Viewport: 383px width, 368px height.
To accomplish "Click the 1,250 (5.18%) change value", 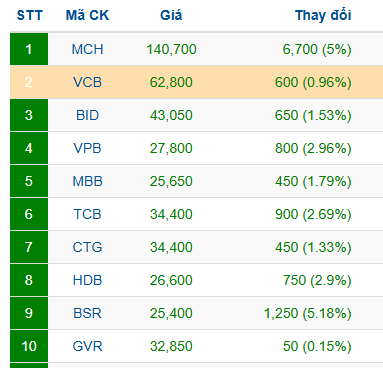I will pyautogui.click(x=308, y=313).
